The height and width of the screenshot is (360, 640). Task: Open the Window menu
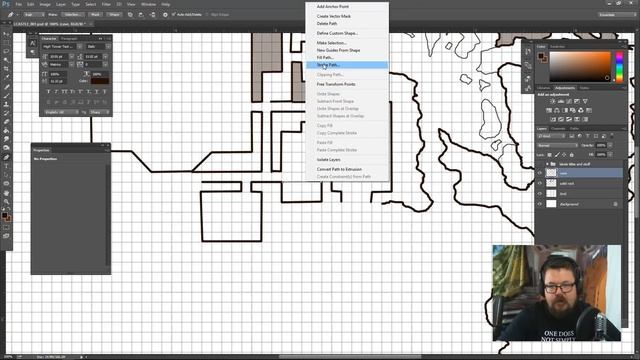148,4
